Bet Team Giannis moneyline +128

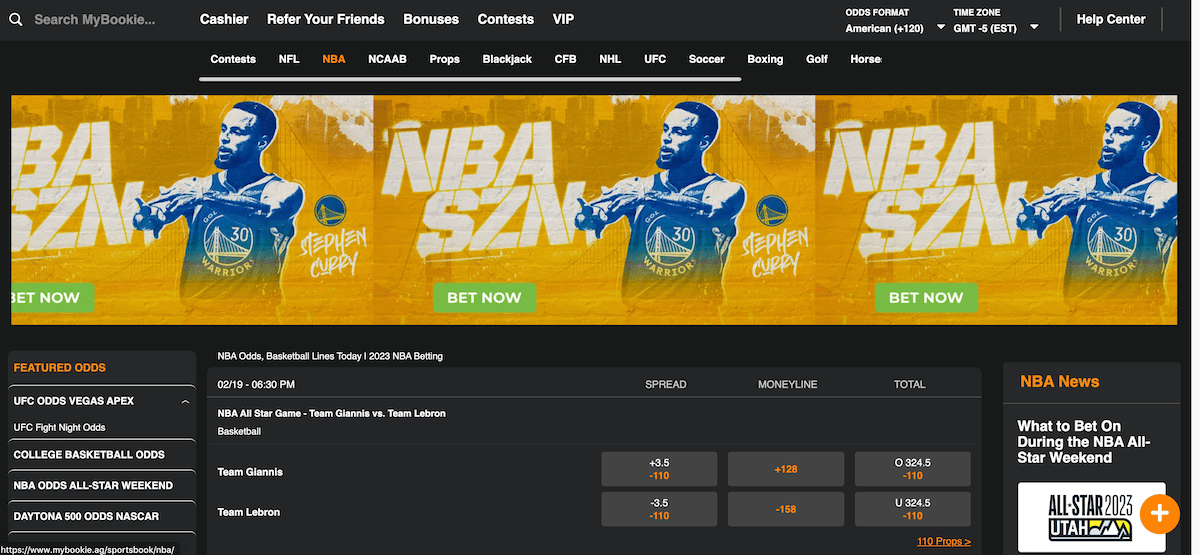pyautogui.click(x=785, y=469)
